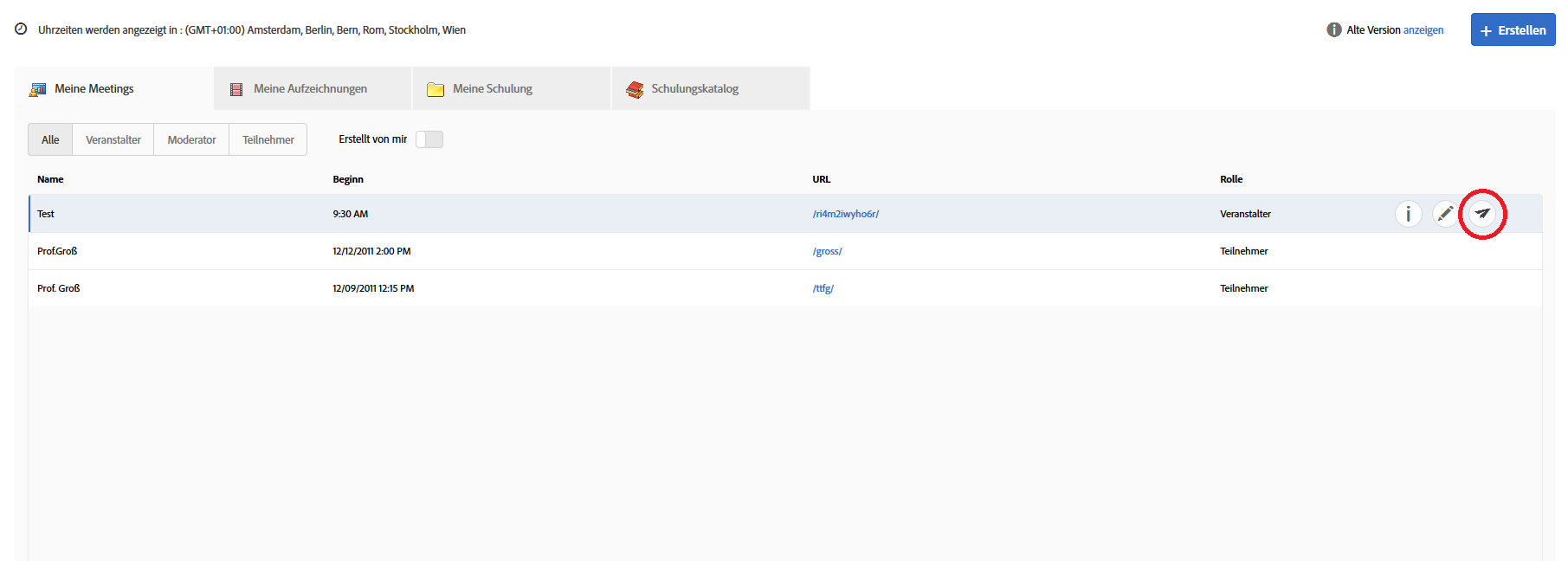This screenshot has height=561, width=1568.
Task: Select the Prof. Groß meeting name
Action: point(59,288)
